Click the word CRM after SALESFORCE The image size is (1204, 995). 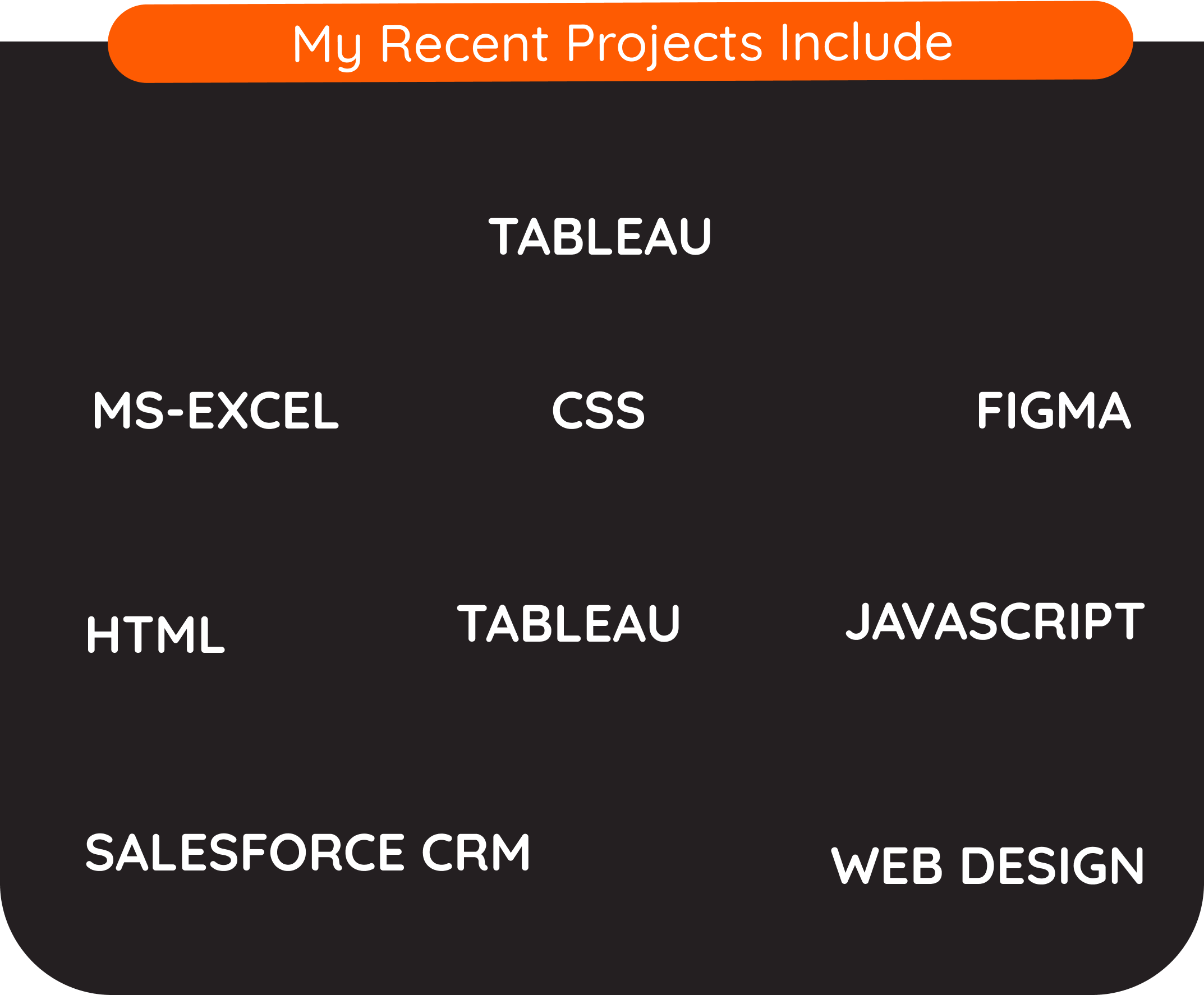[476, 853]
